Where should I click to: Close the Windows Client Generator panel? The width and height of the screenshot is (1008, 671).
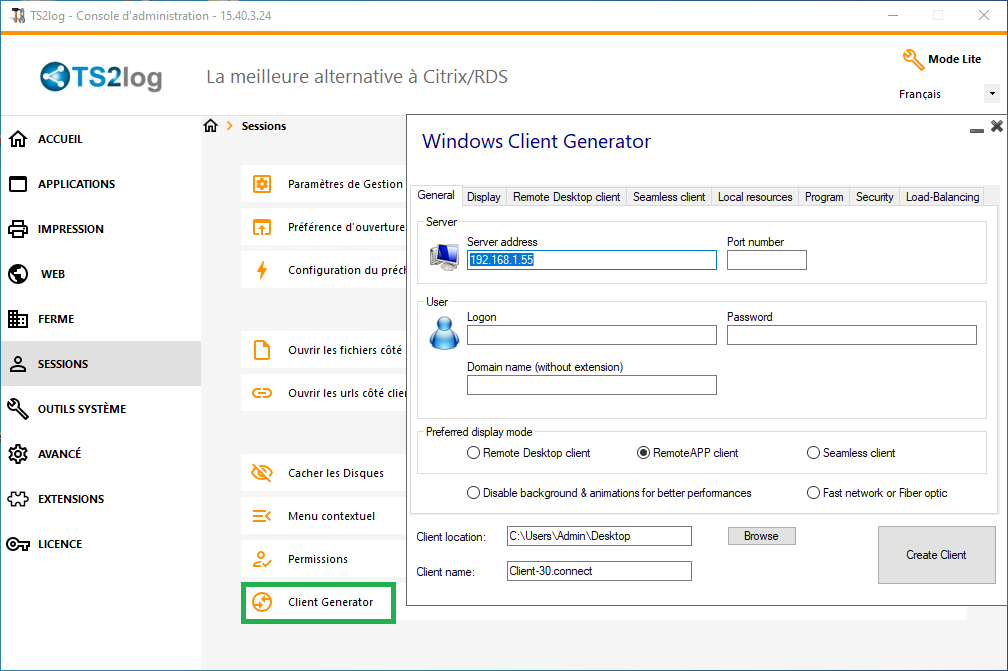pos(996,126)
